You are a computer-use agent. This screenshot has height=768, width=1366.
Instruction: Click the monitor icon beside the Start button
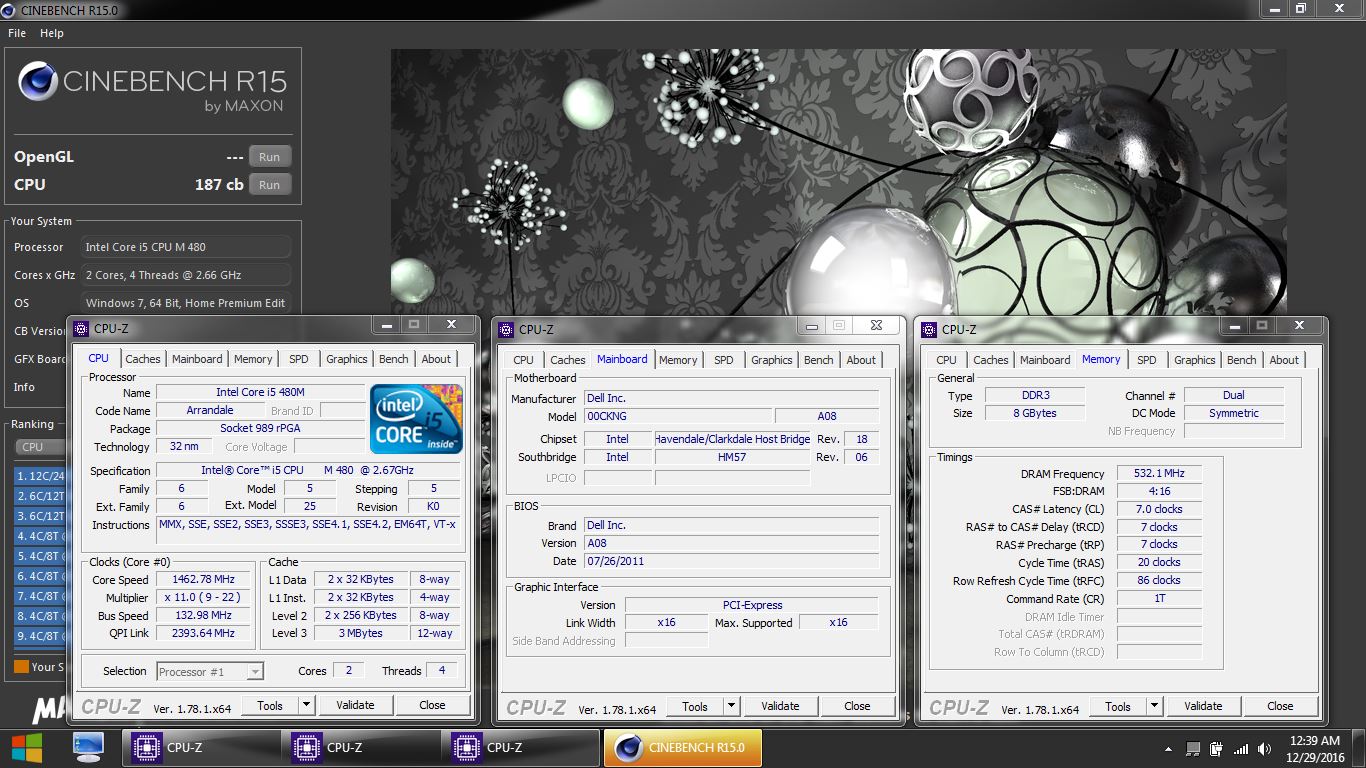pyautogui.click(x=88, y=747)
